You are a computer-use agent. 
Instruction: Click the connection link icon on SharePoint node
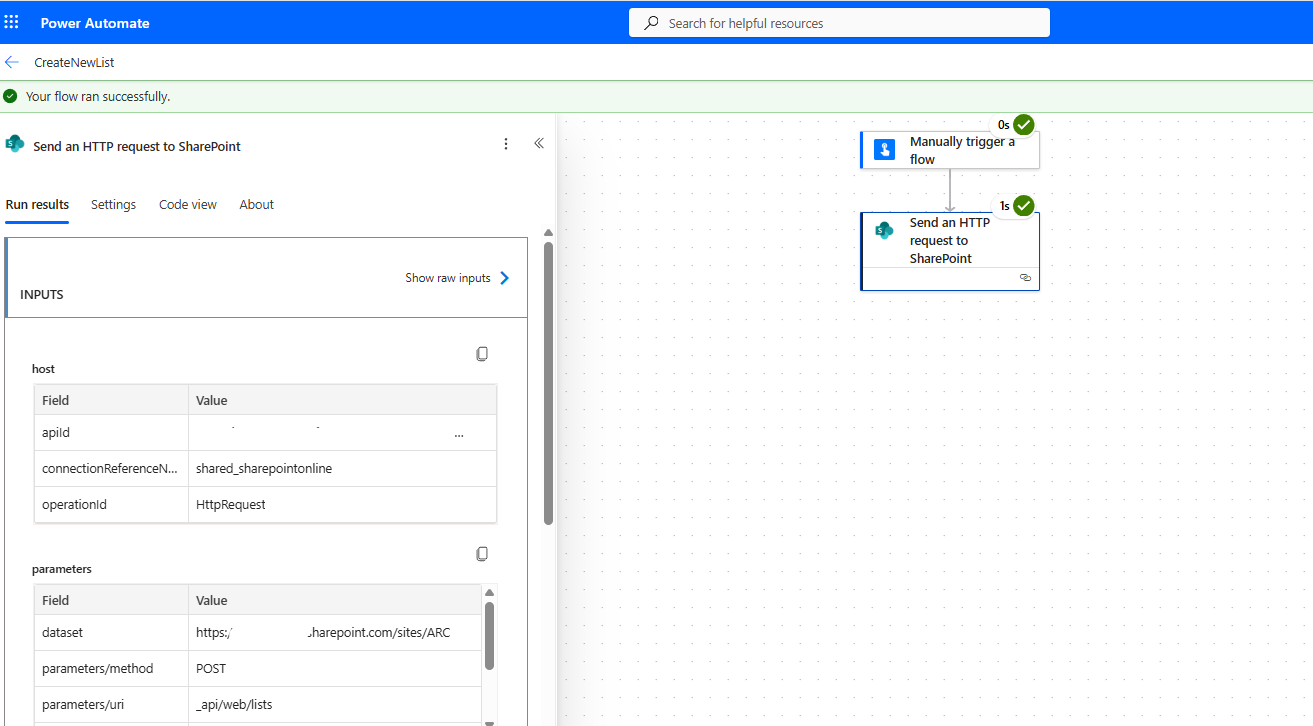(x=1025, y=278)
